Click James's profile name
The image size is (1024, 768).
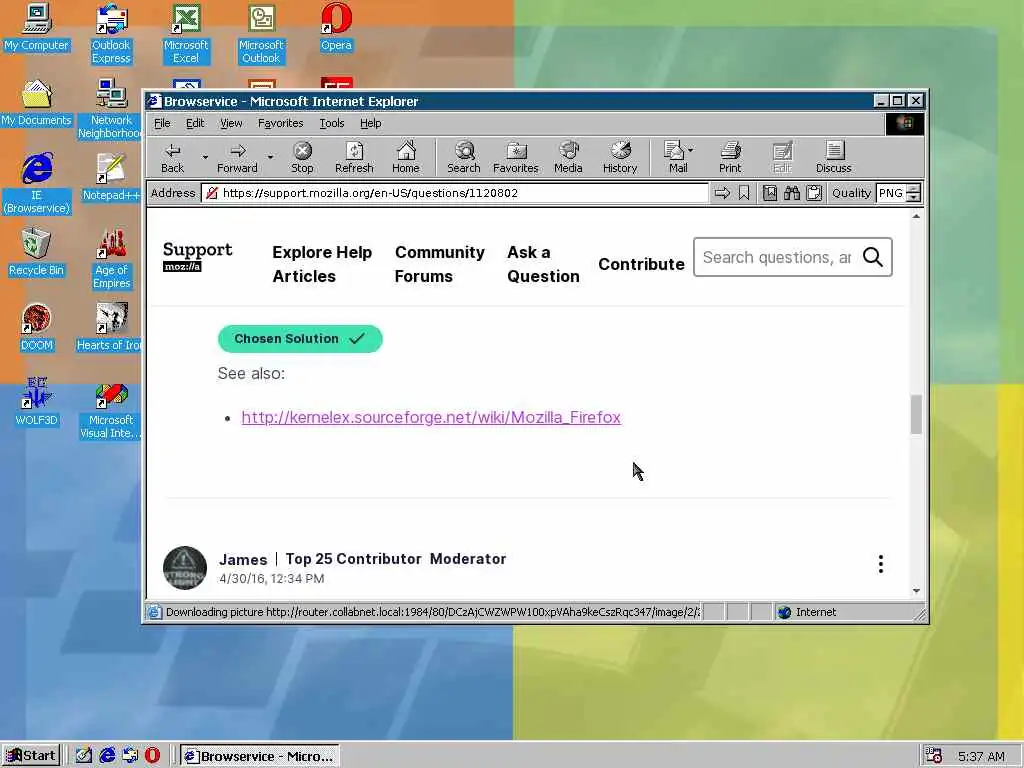click(243, 560)
